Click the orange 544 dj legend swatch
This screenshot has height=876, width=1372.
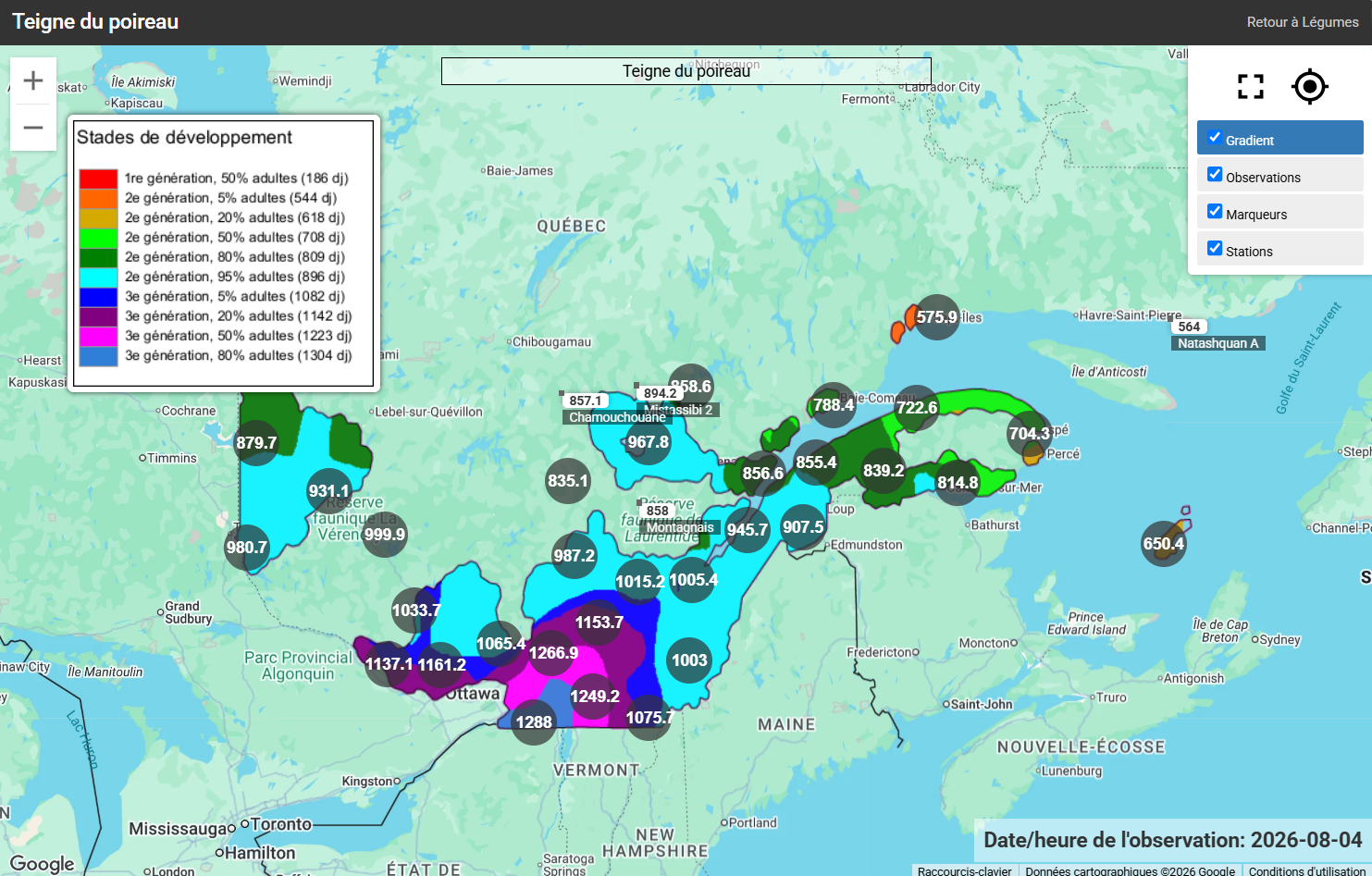click(x=98, y=198)
